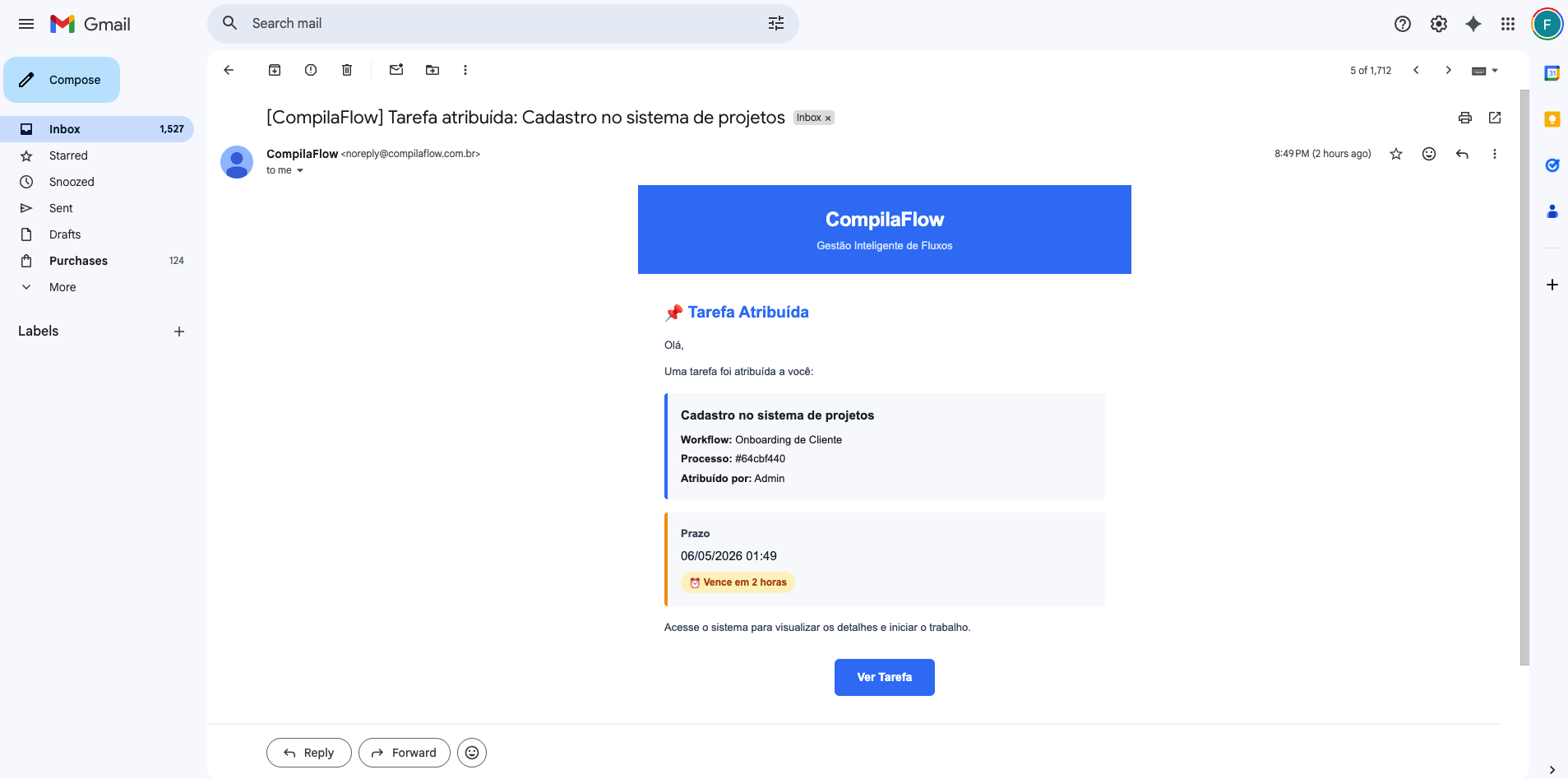The width and height of the screenshot is (1568, 779).
Task: Open Google Tasks side panel
Action: [x=1552, y=165]
